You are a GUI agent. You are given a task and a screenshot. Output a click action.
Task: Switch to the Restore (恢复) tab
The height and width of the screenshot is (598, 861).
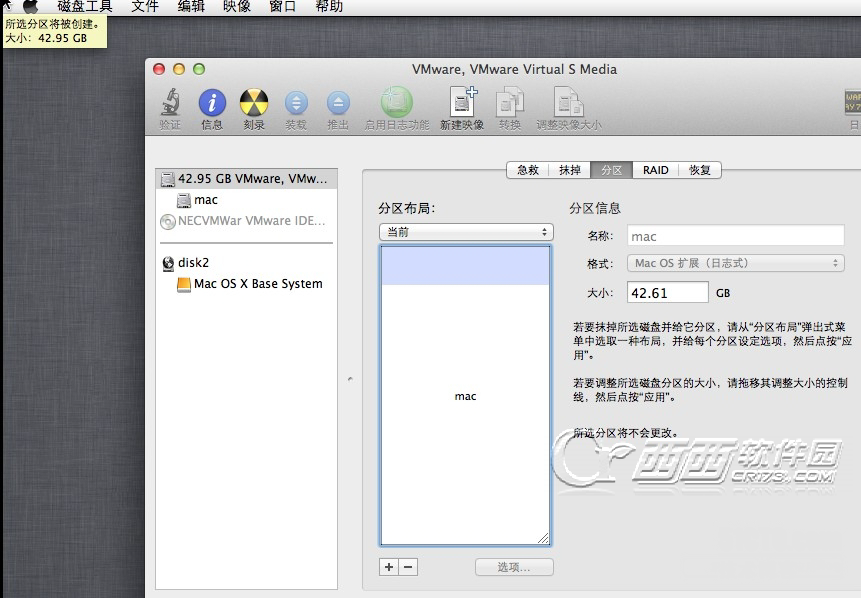tap(700, 170)
